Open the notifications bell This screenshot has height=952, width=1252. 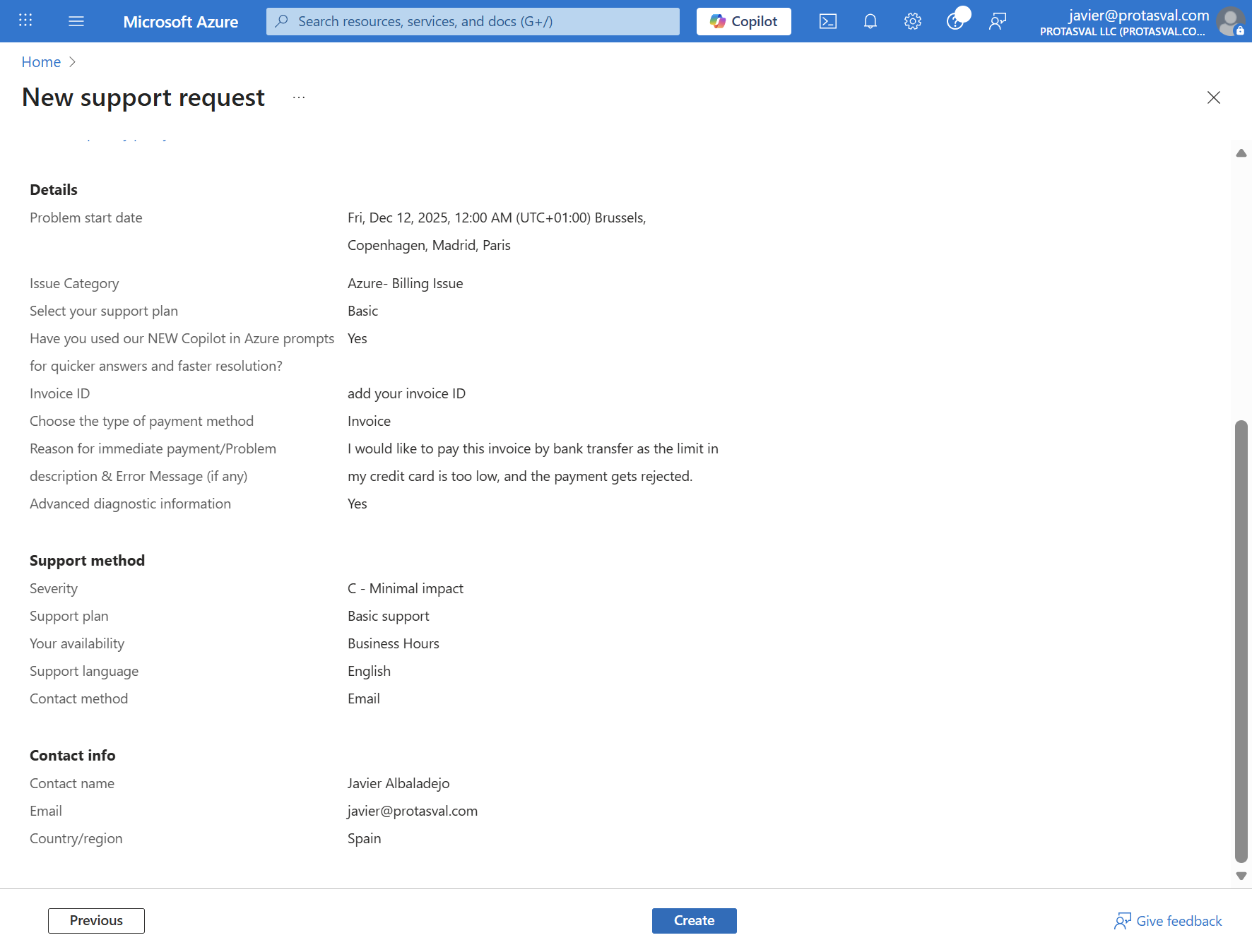(870, 21)
